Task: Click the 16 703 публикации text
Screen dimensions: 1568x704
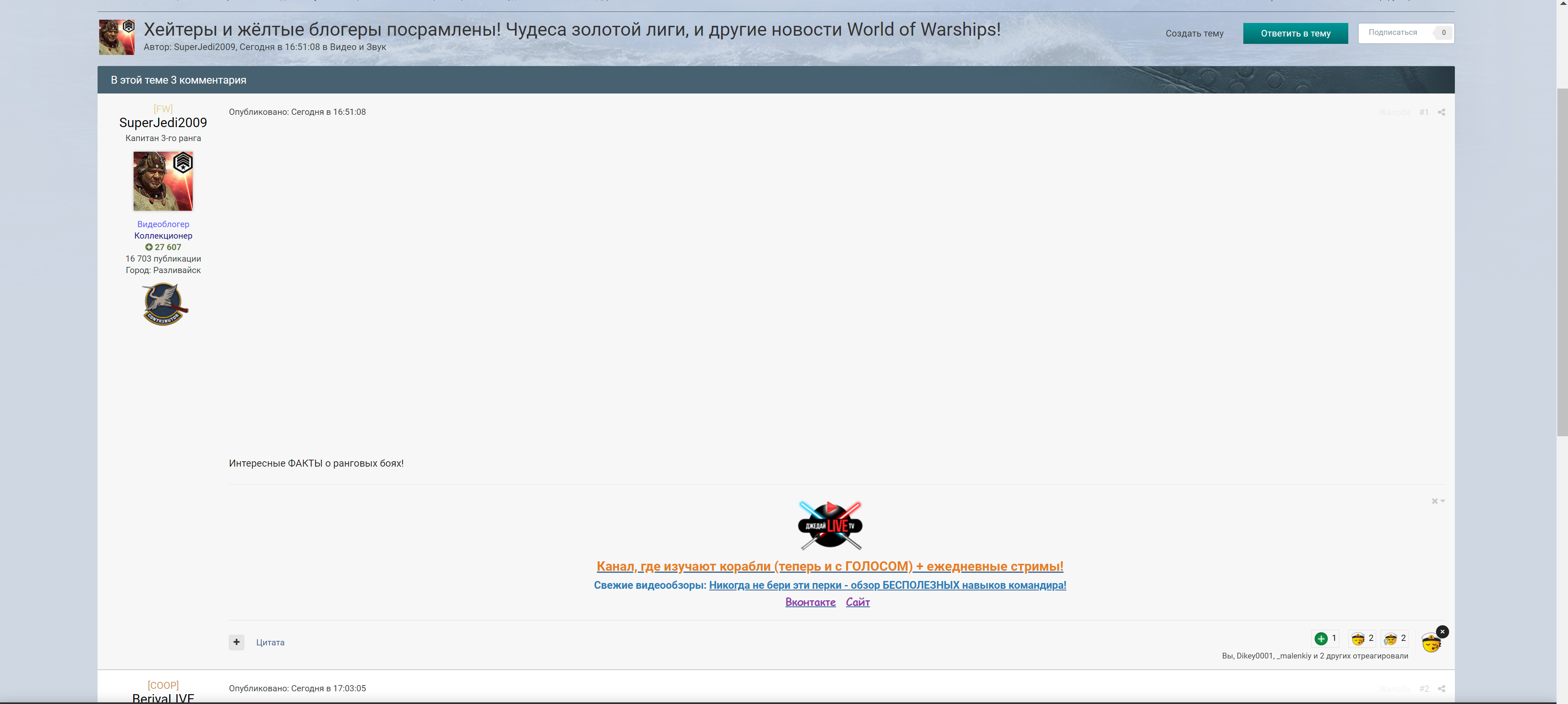Action: tap(163, 259)
